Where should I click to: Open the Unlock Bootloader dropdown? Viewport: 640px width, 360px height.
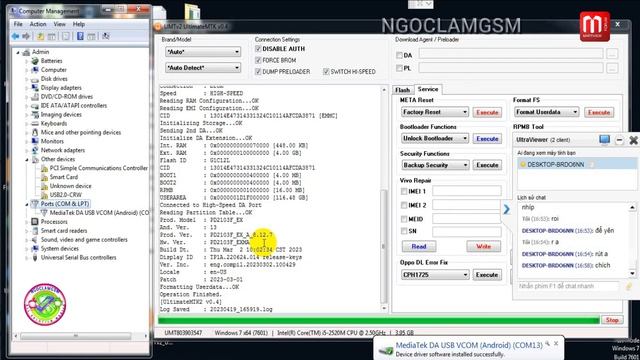[x=435, y=139]
